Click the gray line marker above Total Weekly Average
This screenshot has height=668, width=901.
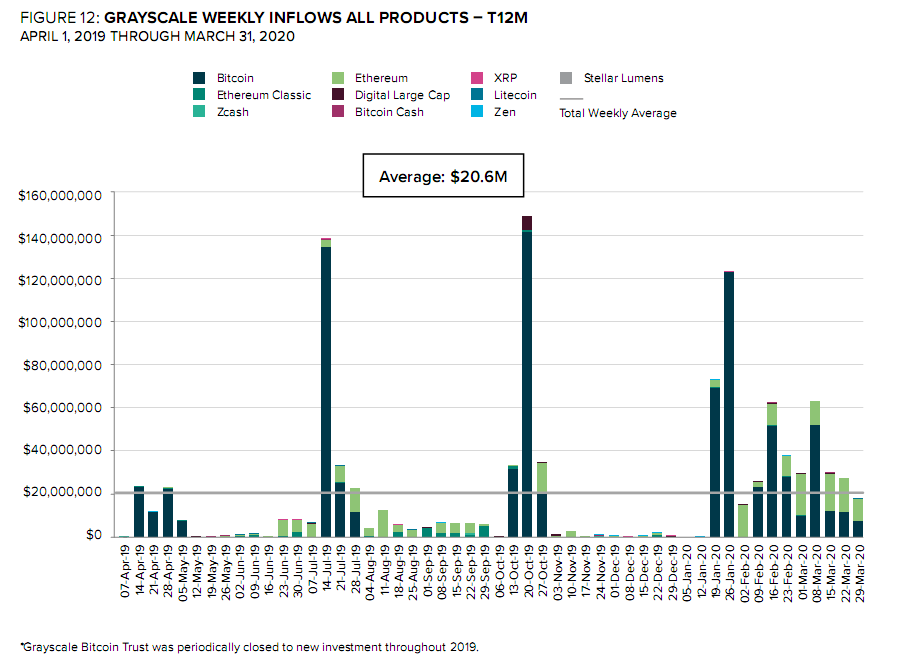point(571,99)
